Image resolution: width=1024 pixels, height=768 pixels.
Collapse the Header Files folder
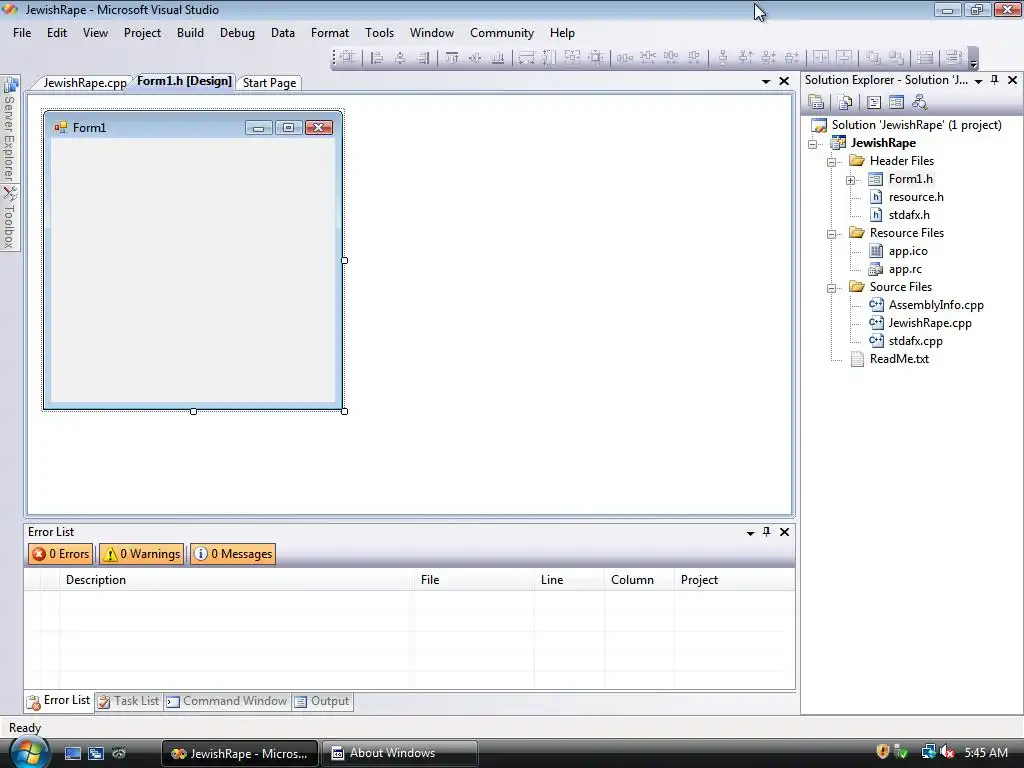pyautogui.click(x=832, y=161)
